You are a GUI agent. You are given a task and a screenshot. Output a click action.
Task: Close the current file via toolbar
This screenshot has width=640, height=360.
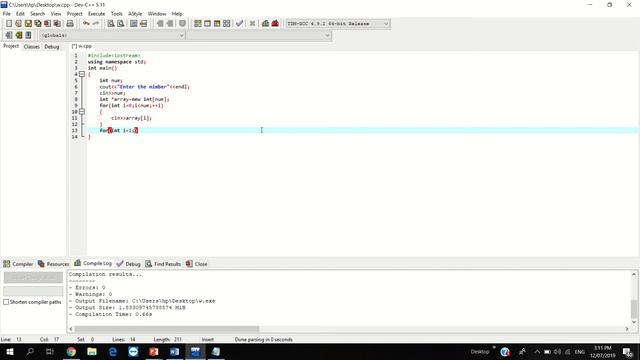[47, 24]
